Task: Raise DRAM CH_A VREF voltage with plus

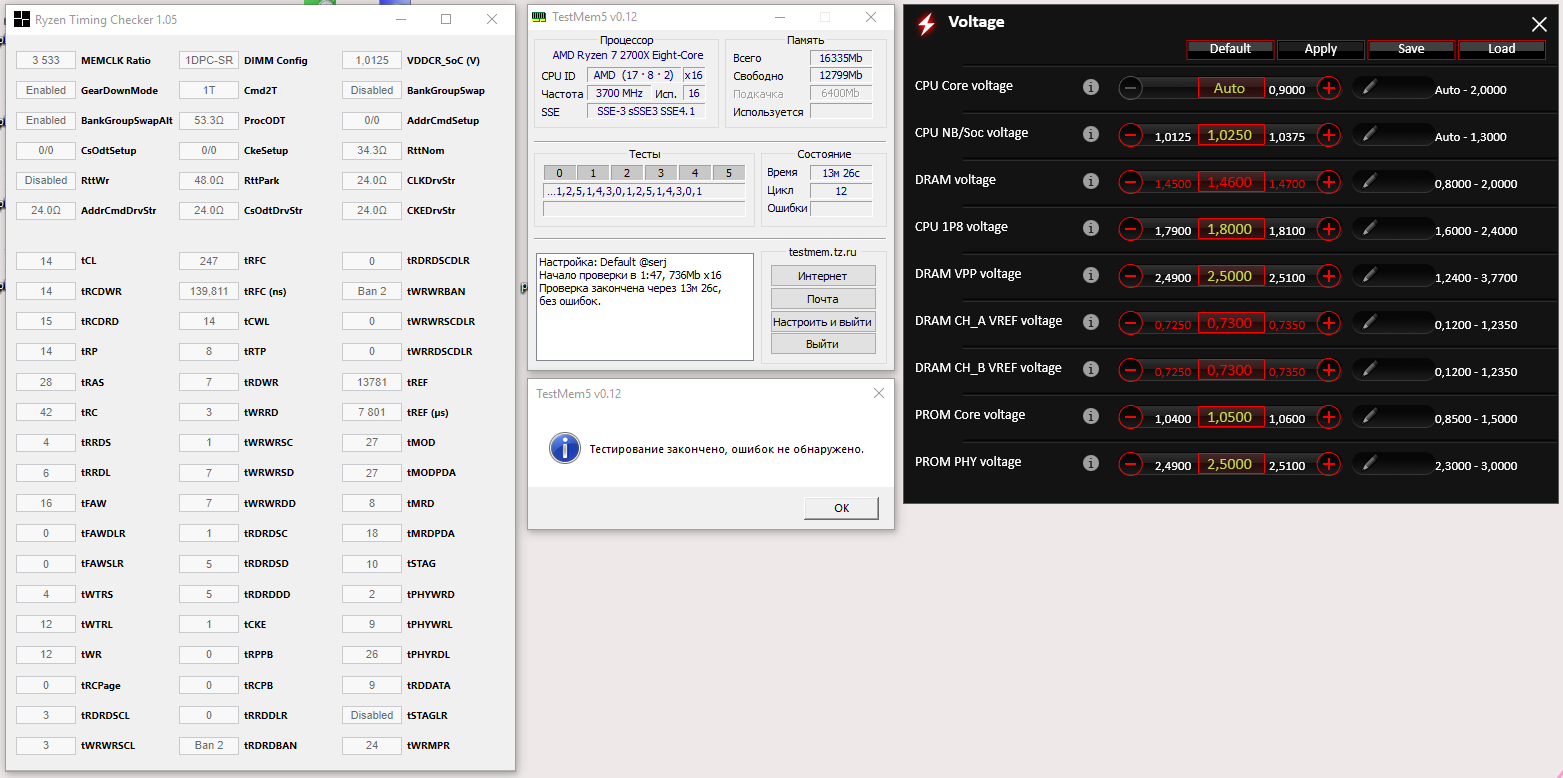Action: [1328, 323]
